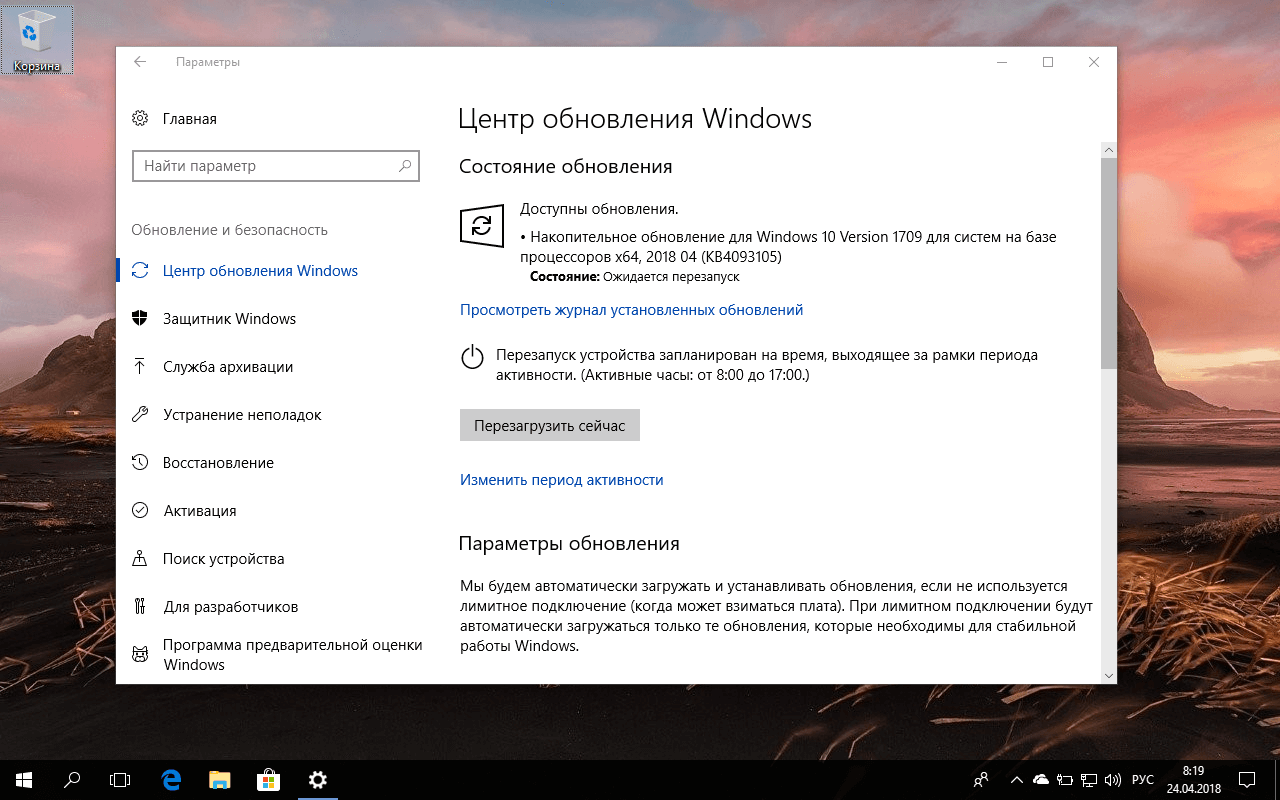This screenshot has width=1280, height=800.
Task: Click Перезагрузить сейчас button
Action: [x=549, y=424]
